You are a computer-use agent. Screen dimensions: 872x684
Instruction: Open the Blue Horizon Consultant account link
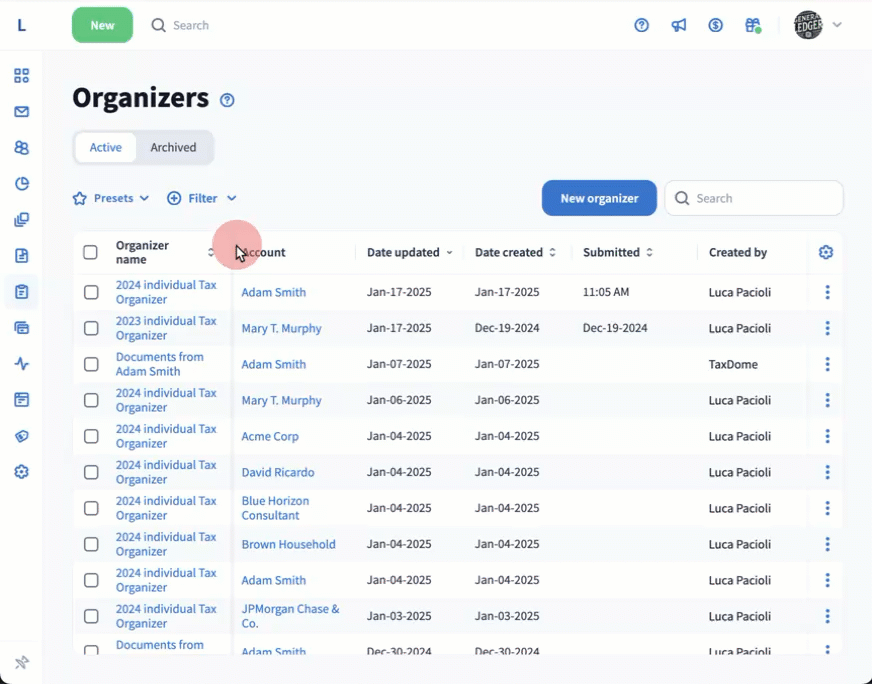point(275,508)
